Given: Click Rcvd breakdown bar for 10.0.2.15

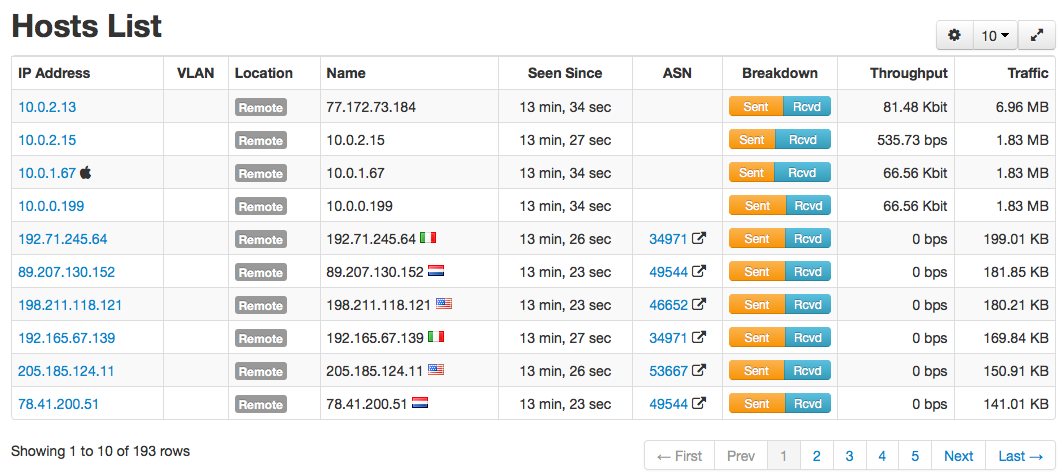Looking at the screenshot, I should pyautogui.click(x=803, y=140).
